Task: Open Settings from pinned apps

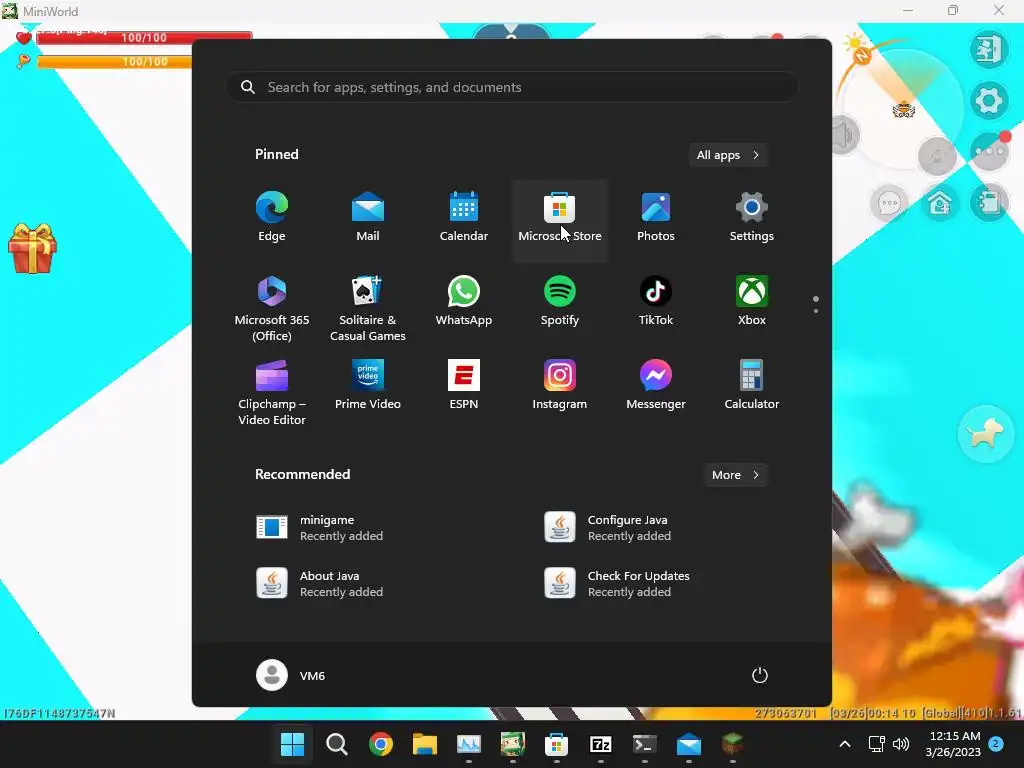Action: (752, 218)
